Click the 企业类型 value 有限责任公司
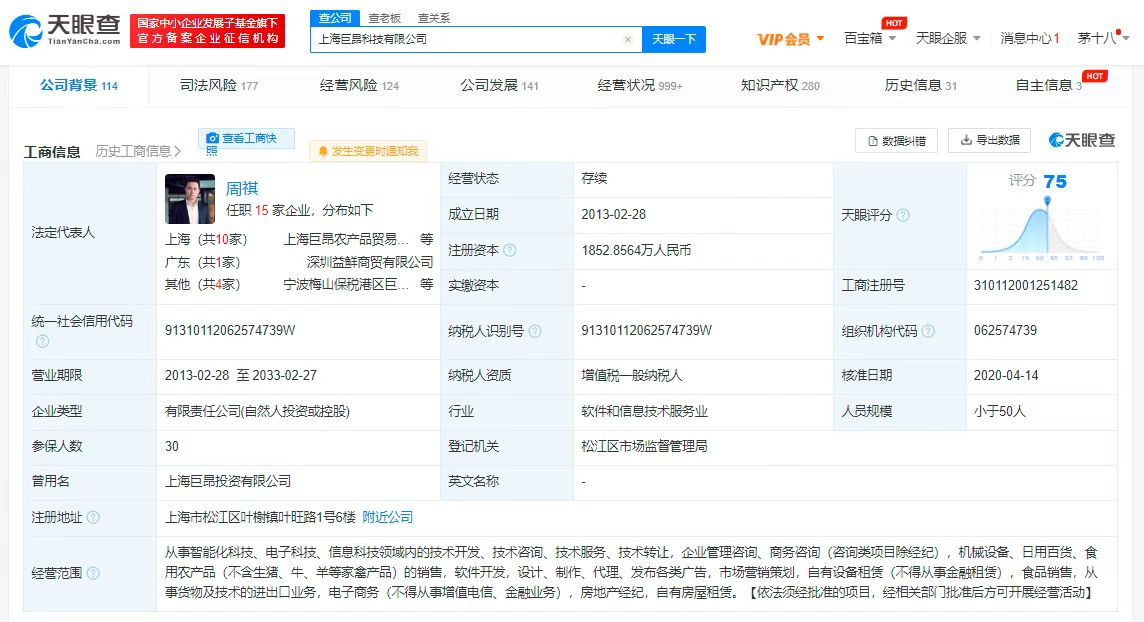This screenshot has width=1144, height=622. [258, 411]
